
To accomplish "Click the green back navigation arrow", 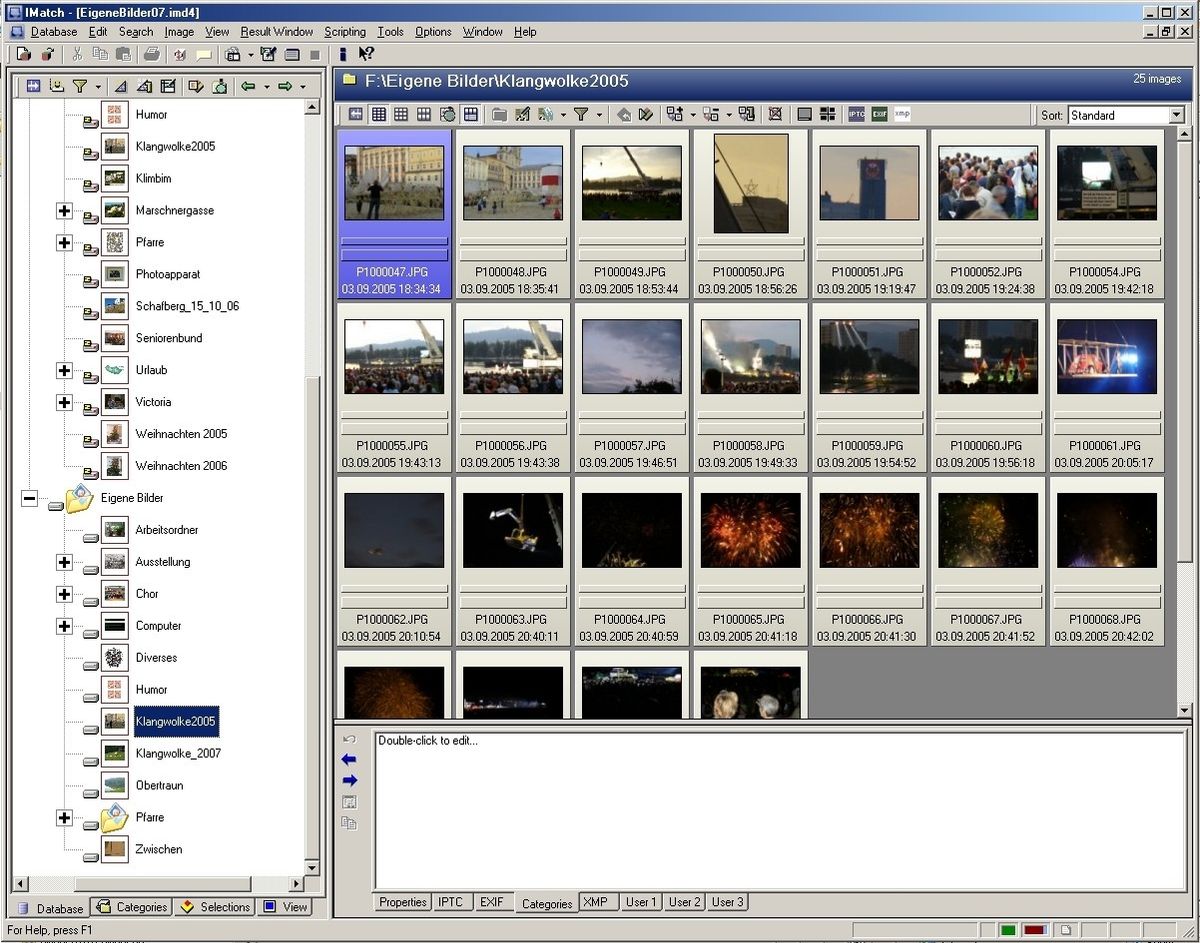I will click(248, 85).
